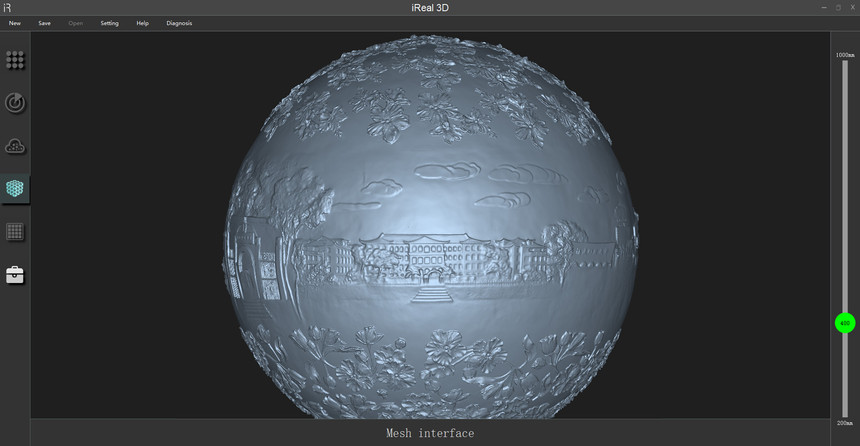This screenshot has height=446, width=860.
Task: Select the teal mesh cube icon
Action: 15,189
